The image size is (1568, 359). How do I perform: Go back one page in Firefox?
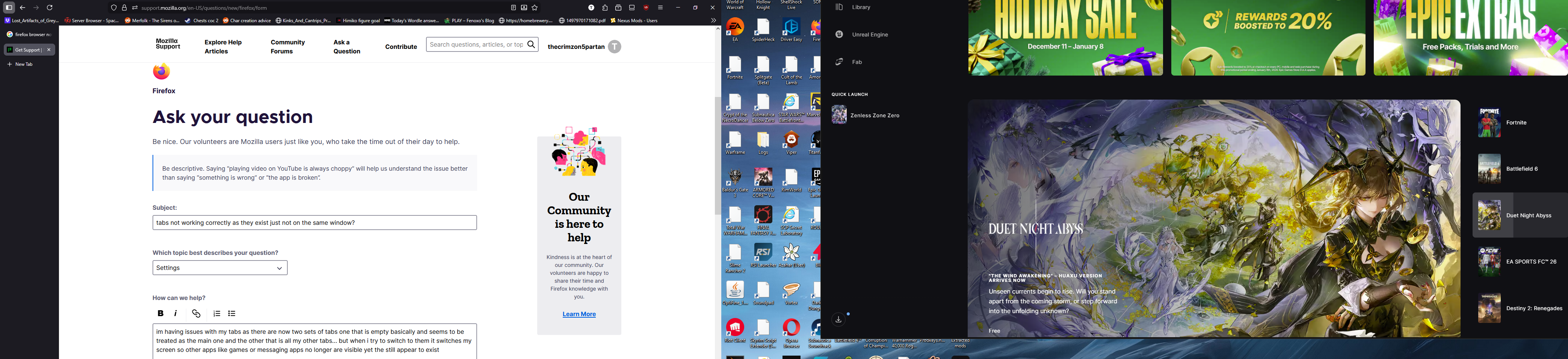point(23,8)
